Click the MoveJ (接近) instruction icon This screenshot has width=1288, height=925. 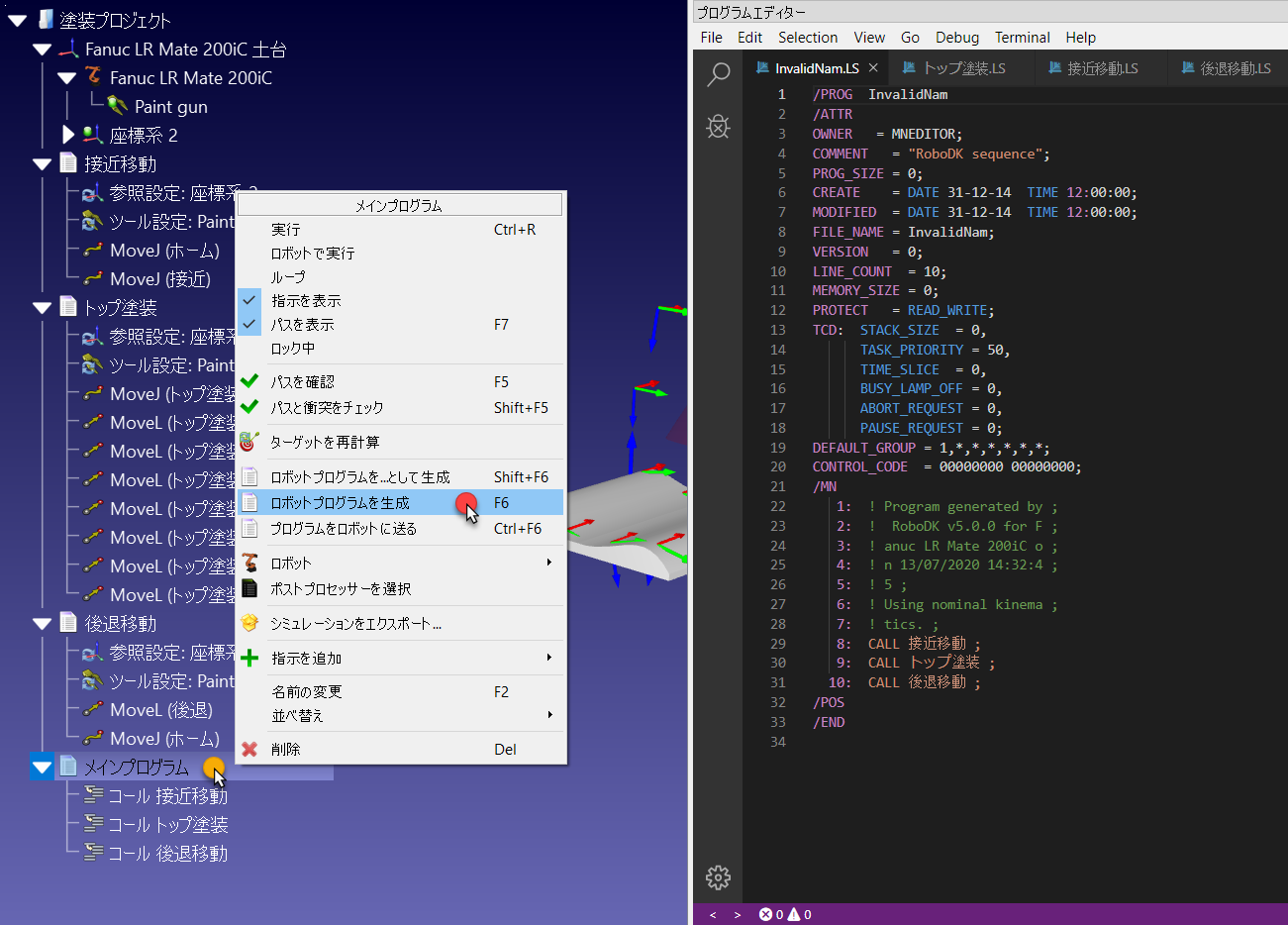tap(93, 278)
